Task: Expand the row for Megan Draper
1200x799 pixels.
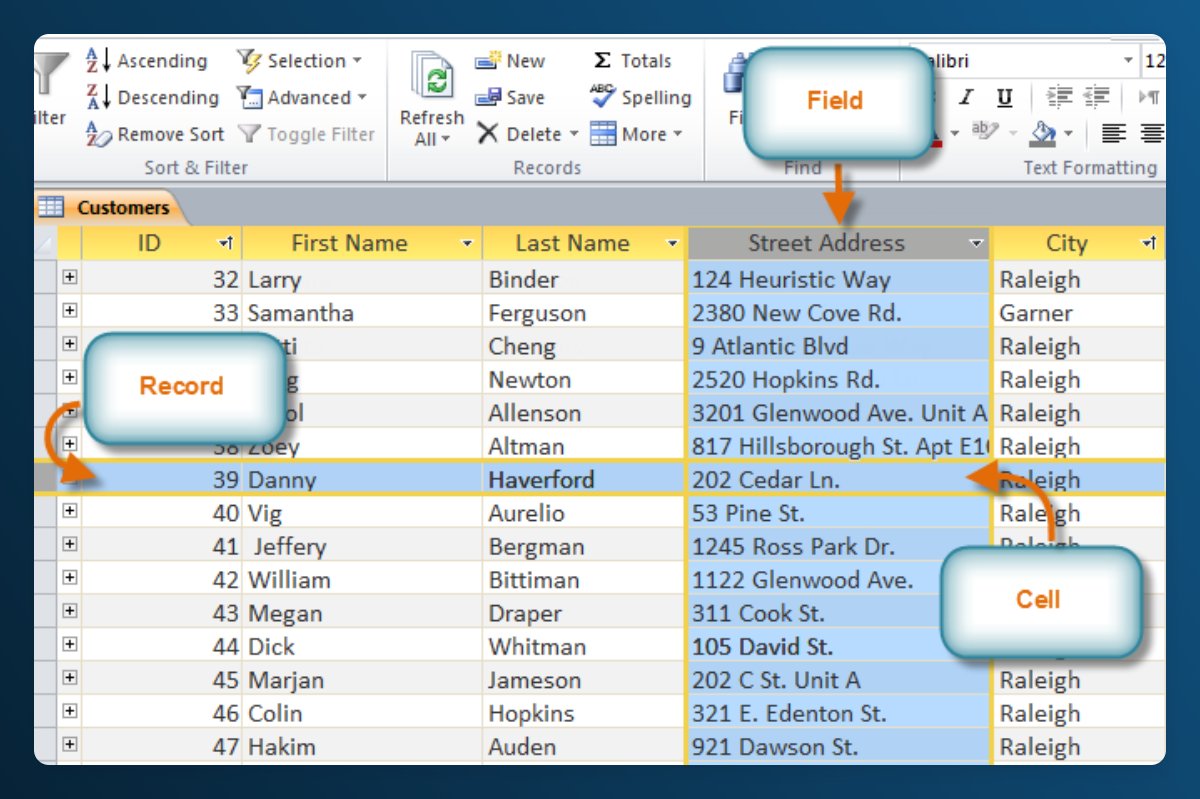Action: 69,611
